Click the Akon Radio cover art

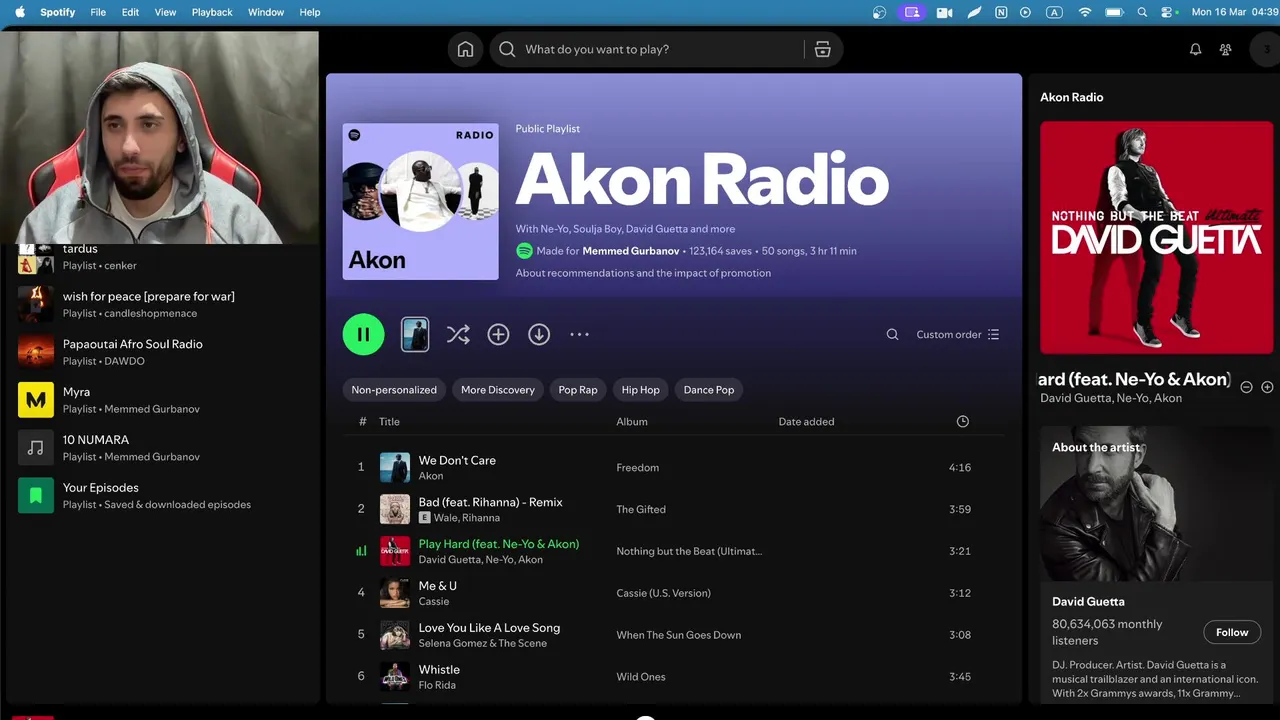[x=420, y=202]
